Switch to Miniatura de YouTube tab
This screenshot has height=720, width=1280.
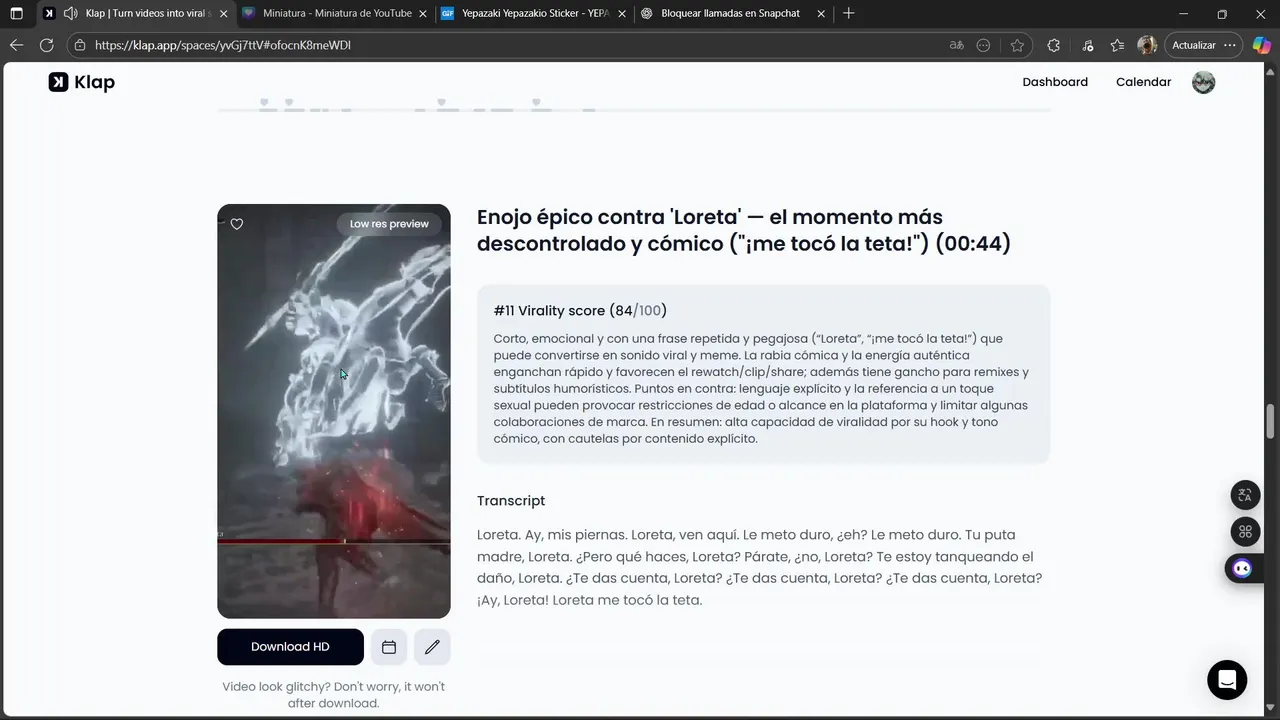click(x=335, y=13)
